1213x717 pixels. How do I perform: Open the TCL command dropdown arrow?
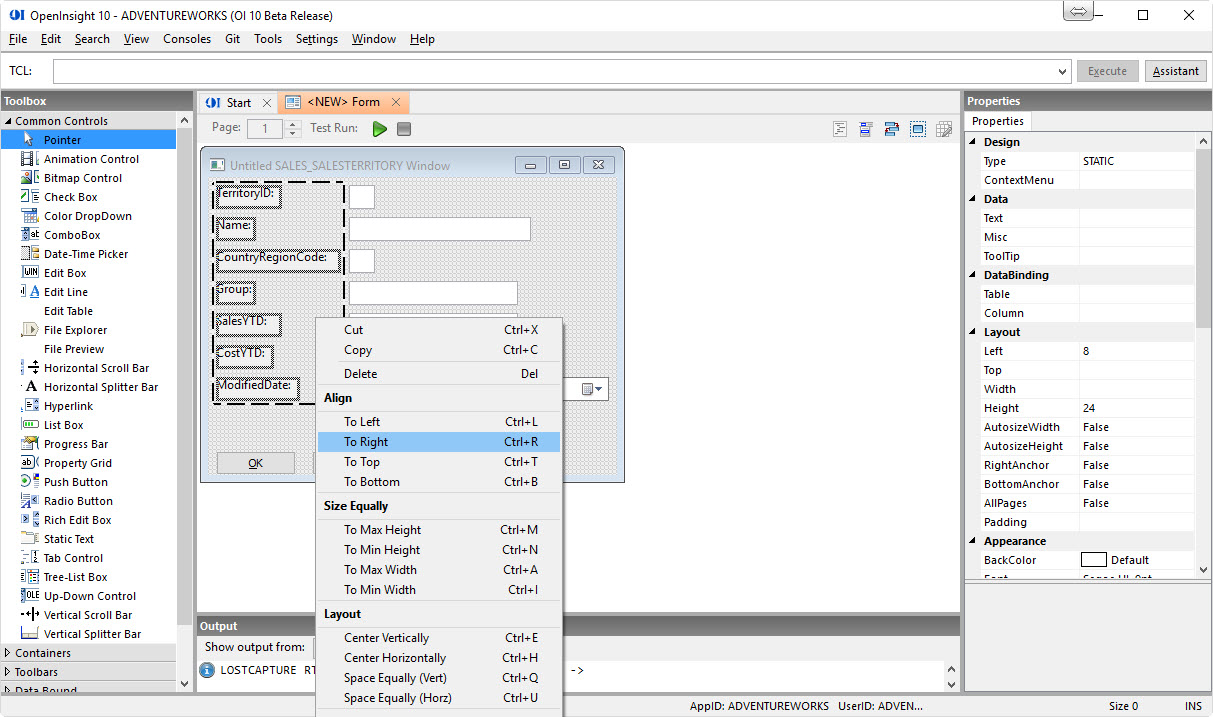1063,72
